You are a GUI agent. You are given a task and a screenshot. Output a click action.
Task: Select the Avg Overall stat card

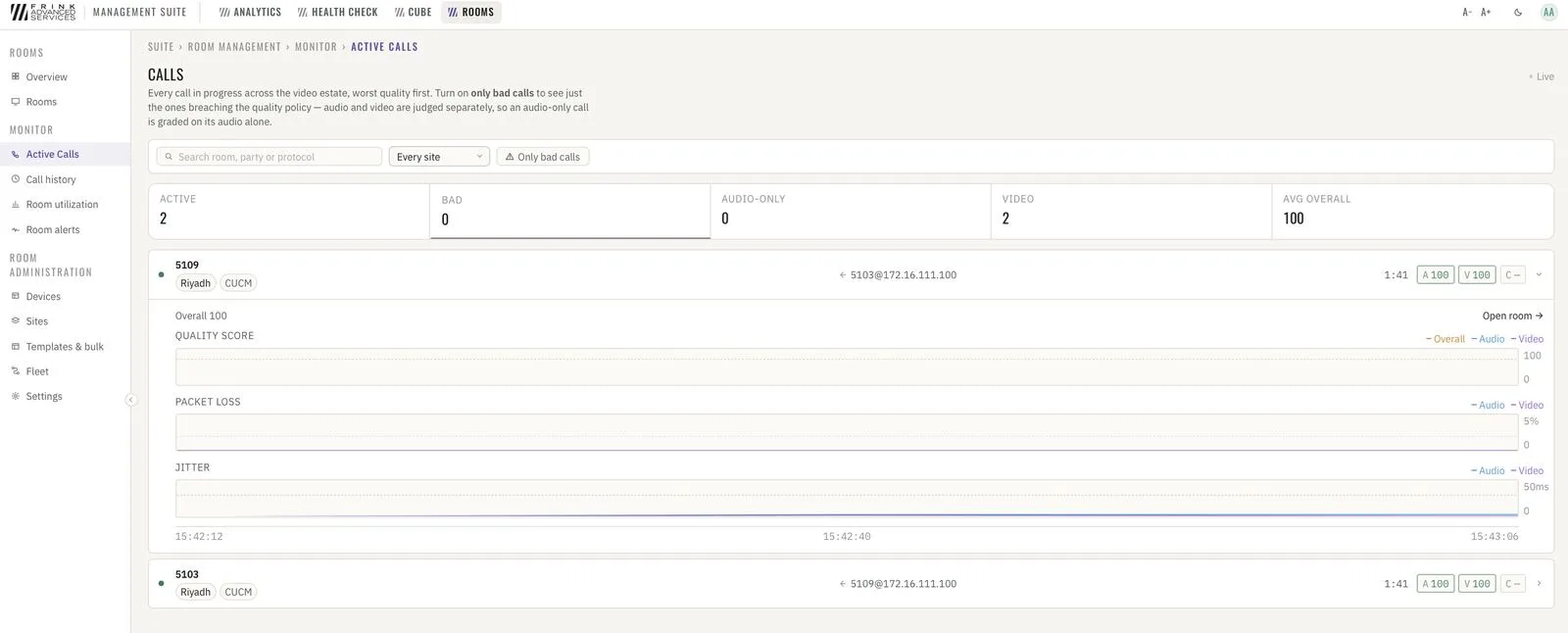click(1412, 211)
